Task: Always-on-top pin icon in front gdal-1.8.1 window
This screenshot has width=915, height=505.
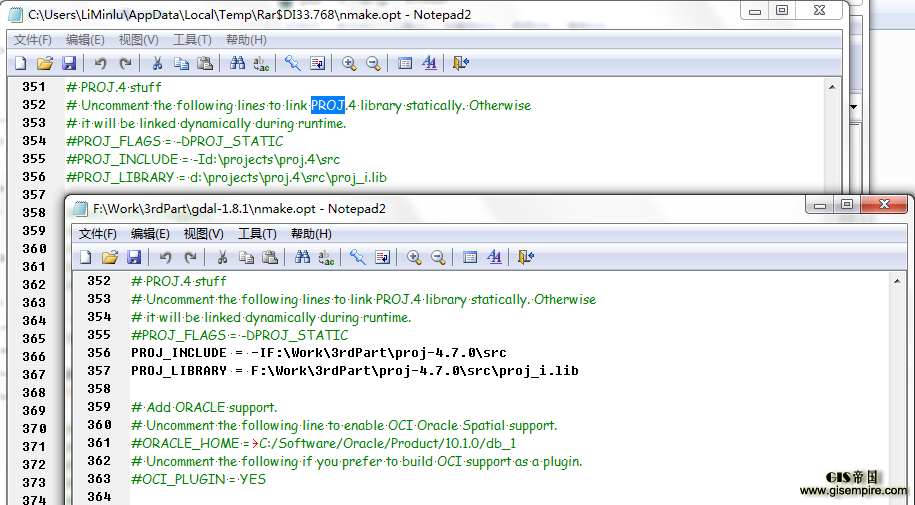Action: 357,257
